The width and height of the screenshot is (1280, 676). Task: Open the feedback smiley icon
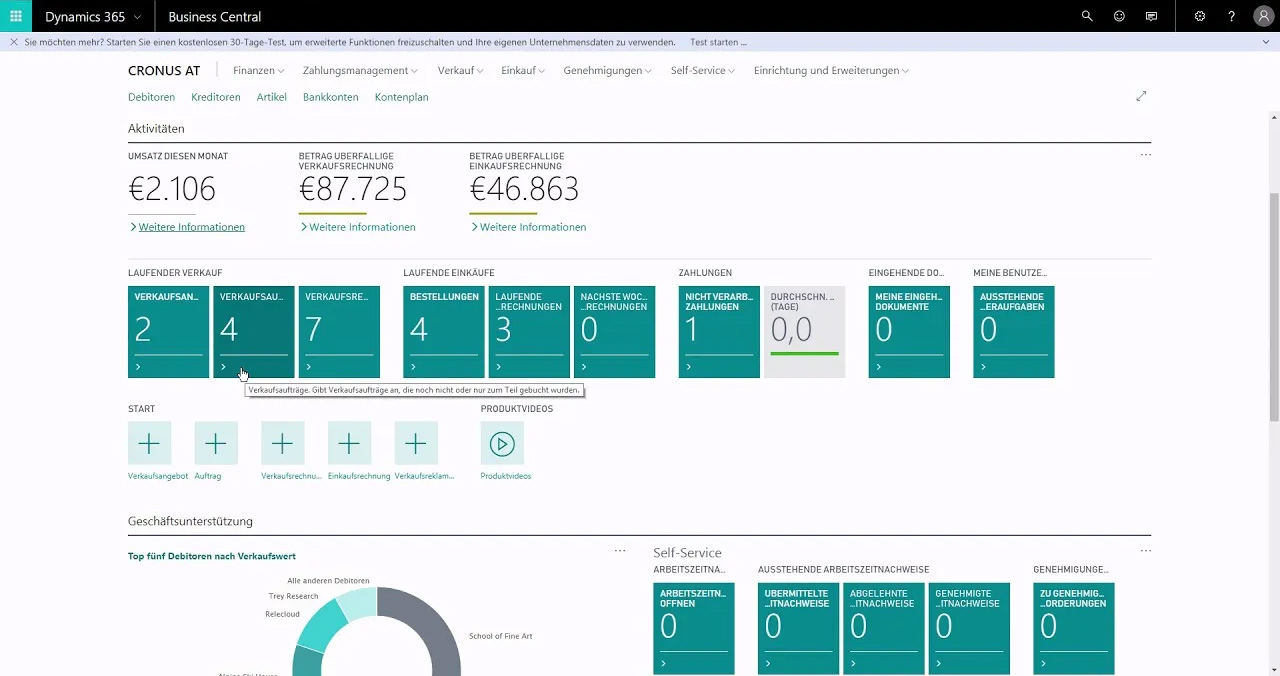point(1119,16)
